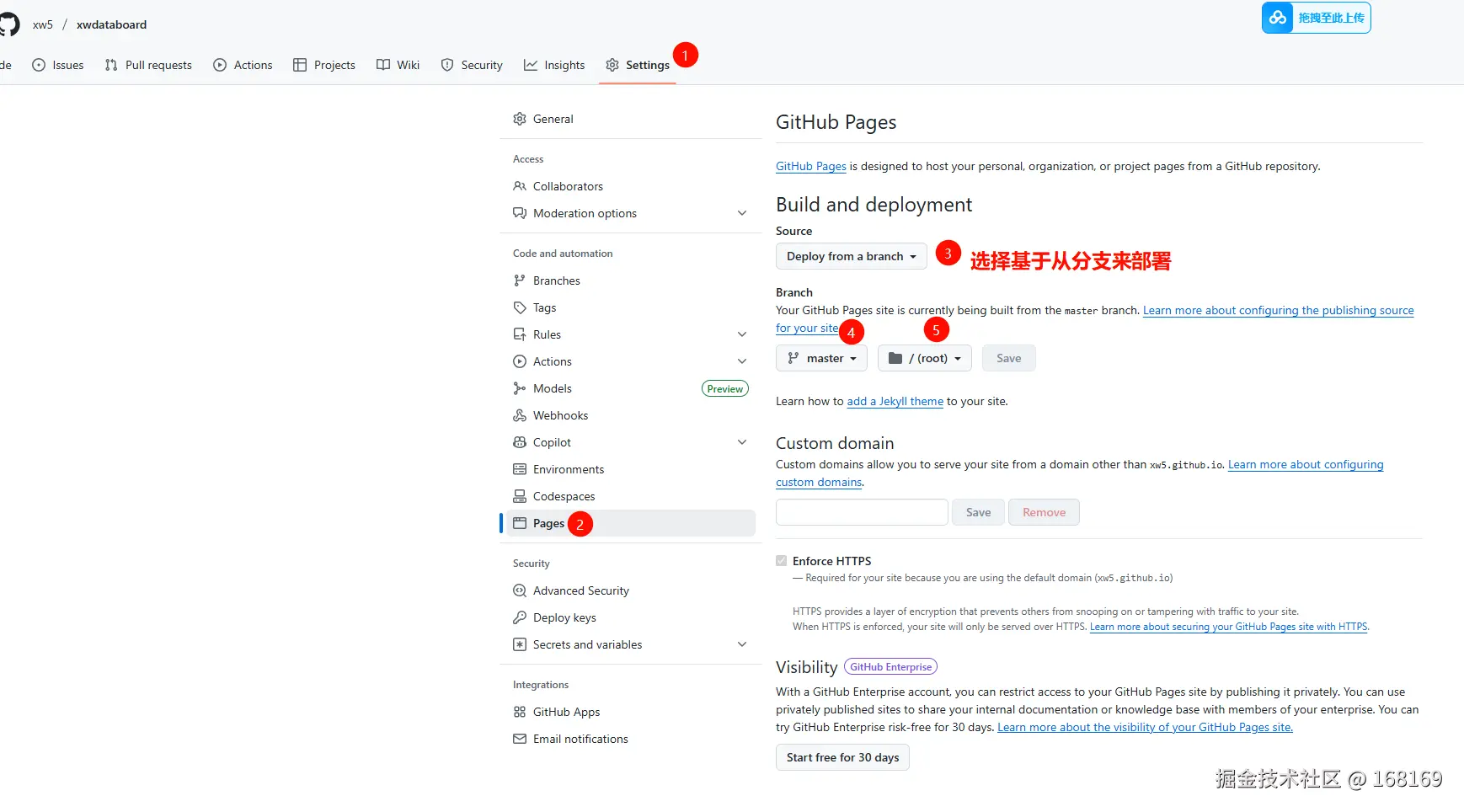This screenshot has height=812, width=1464.
Task: Click the Collaborators people icon
Action: (x=520, y=186)
